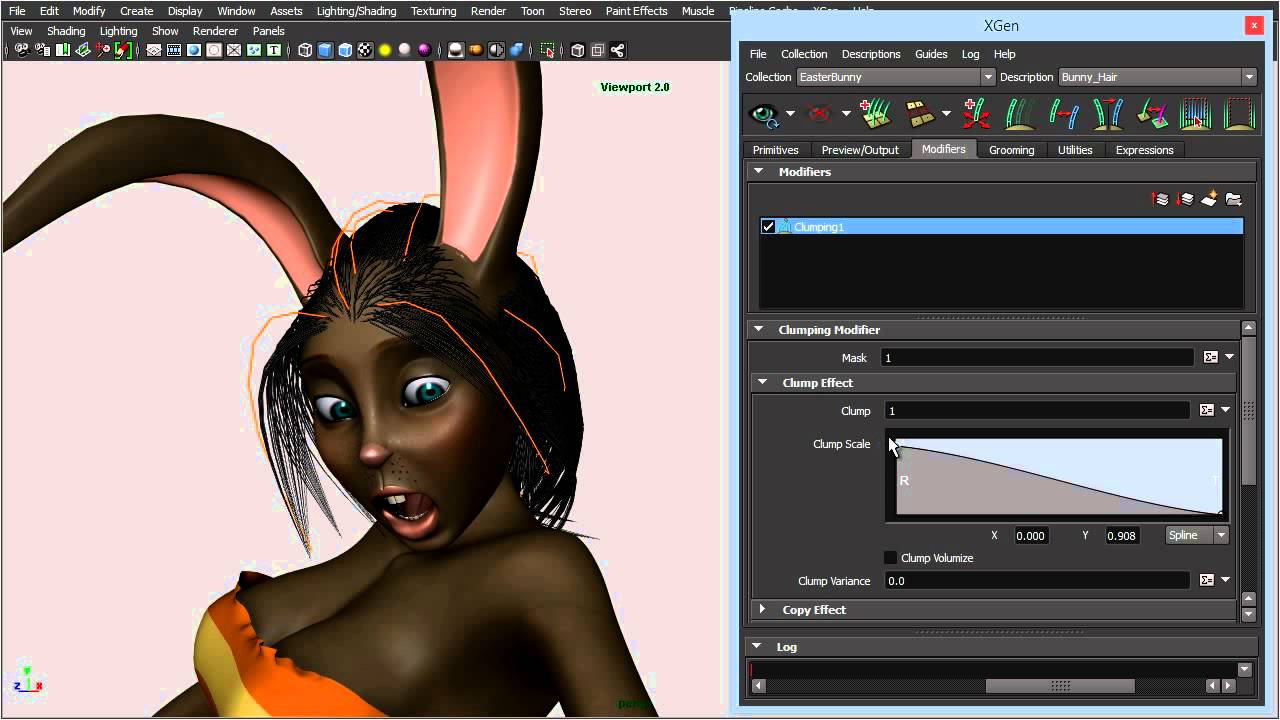Viewport: 1280px width, 720px height.
Task: Enable the Clump Volumize checkbox
Action: coord(890,558)
